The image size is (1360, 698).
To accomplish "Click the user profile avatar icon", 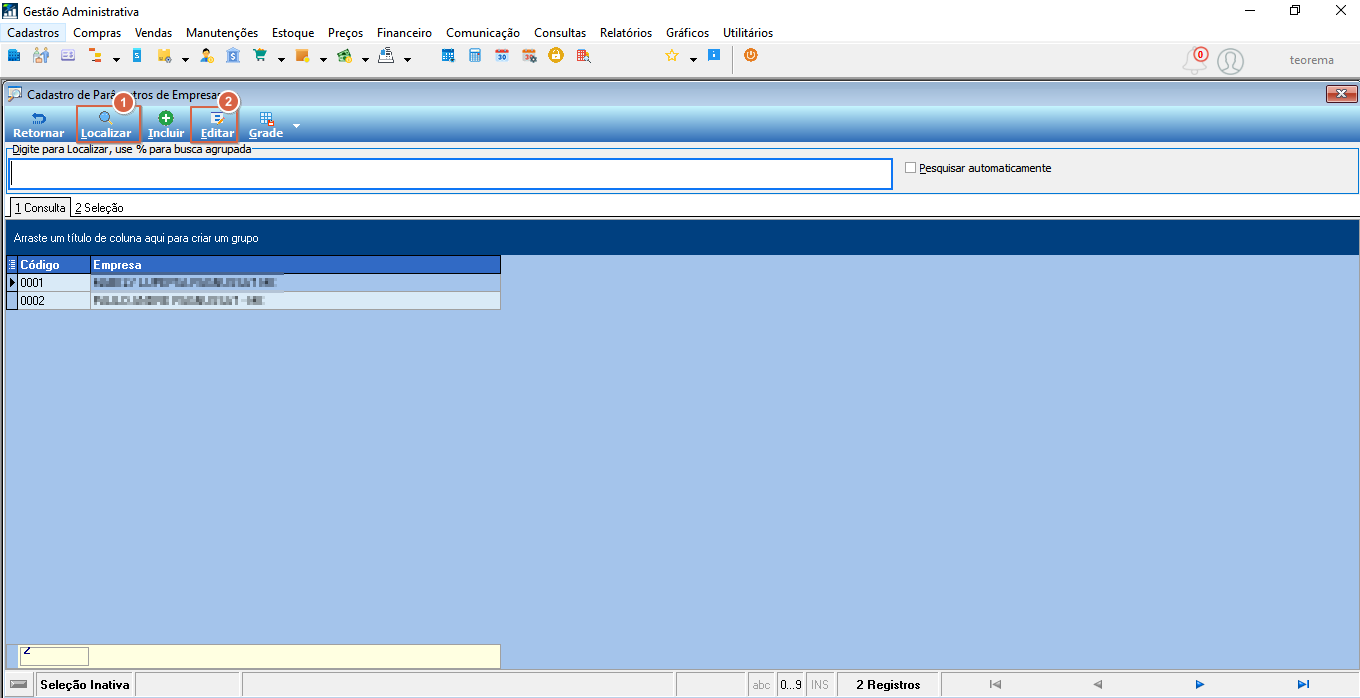I will [x=1230, y=61].
